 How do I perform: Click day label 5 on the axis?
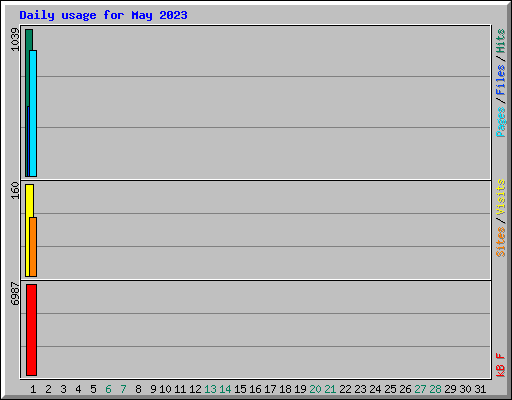[93, 389]
